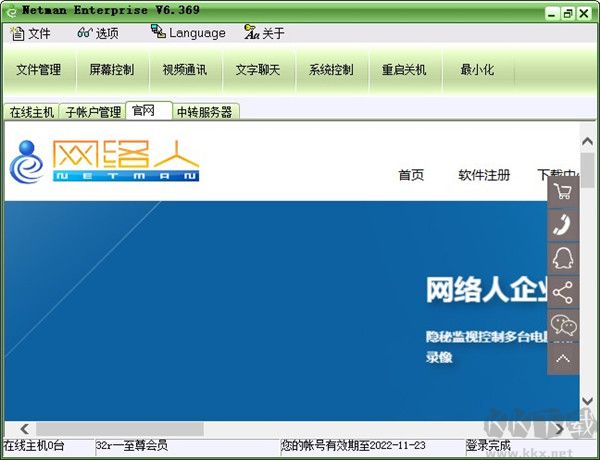Image resolution: width=600 pixels, height=460 pixels.
Task: Minimize the Netman window
Action: tap(552, 14)
